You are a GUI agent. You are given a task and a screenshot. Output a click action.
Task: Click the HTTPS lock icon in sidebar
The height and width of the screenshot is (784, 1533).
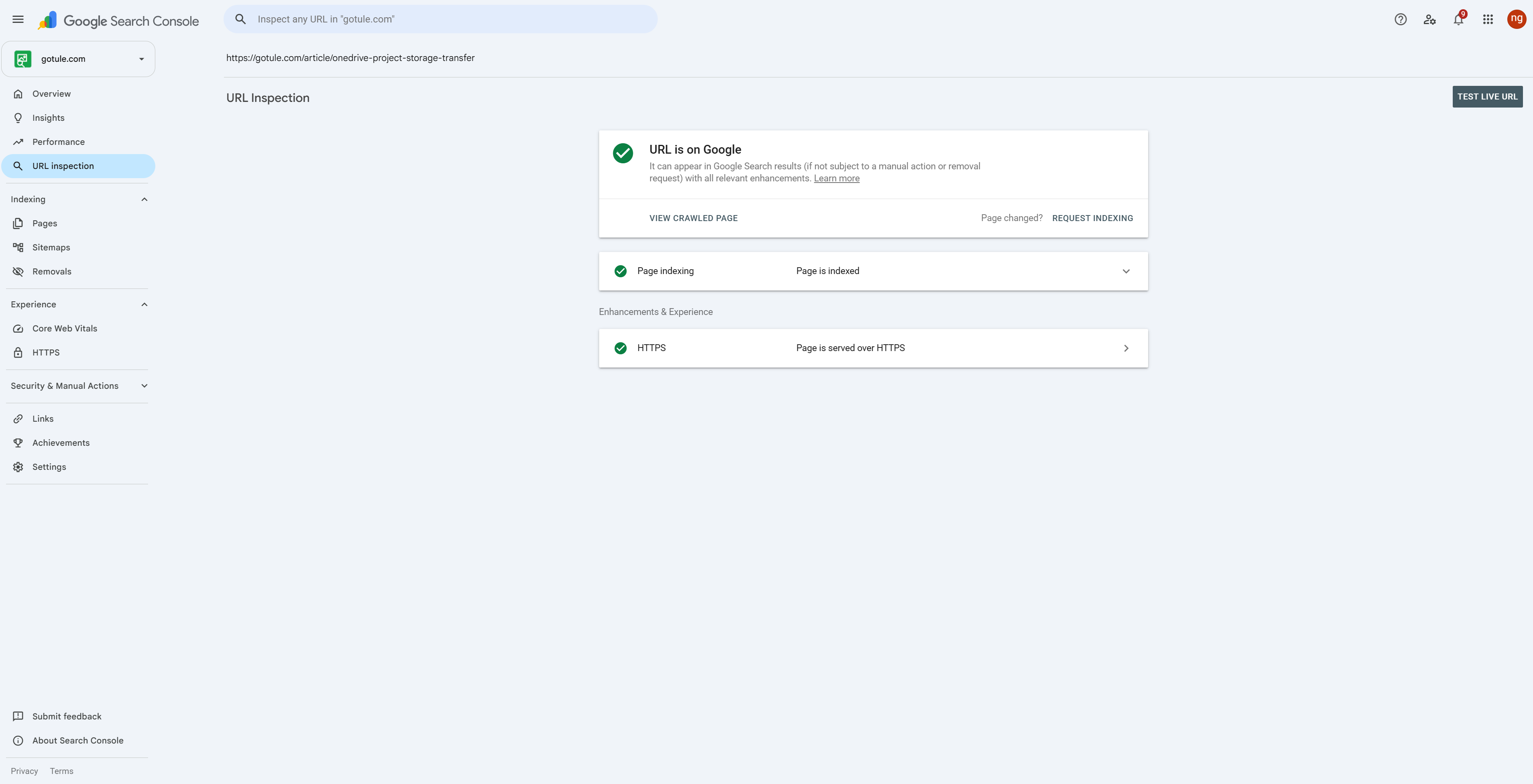[x=18, y=353]
